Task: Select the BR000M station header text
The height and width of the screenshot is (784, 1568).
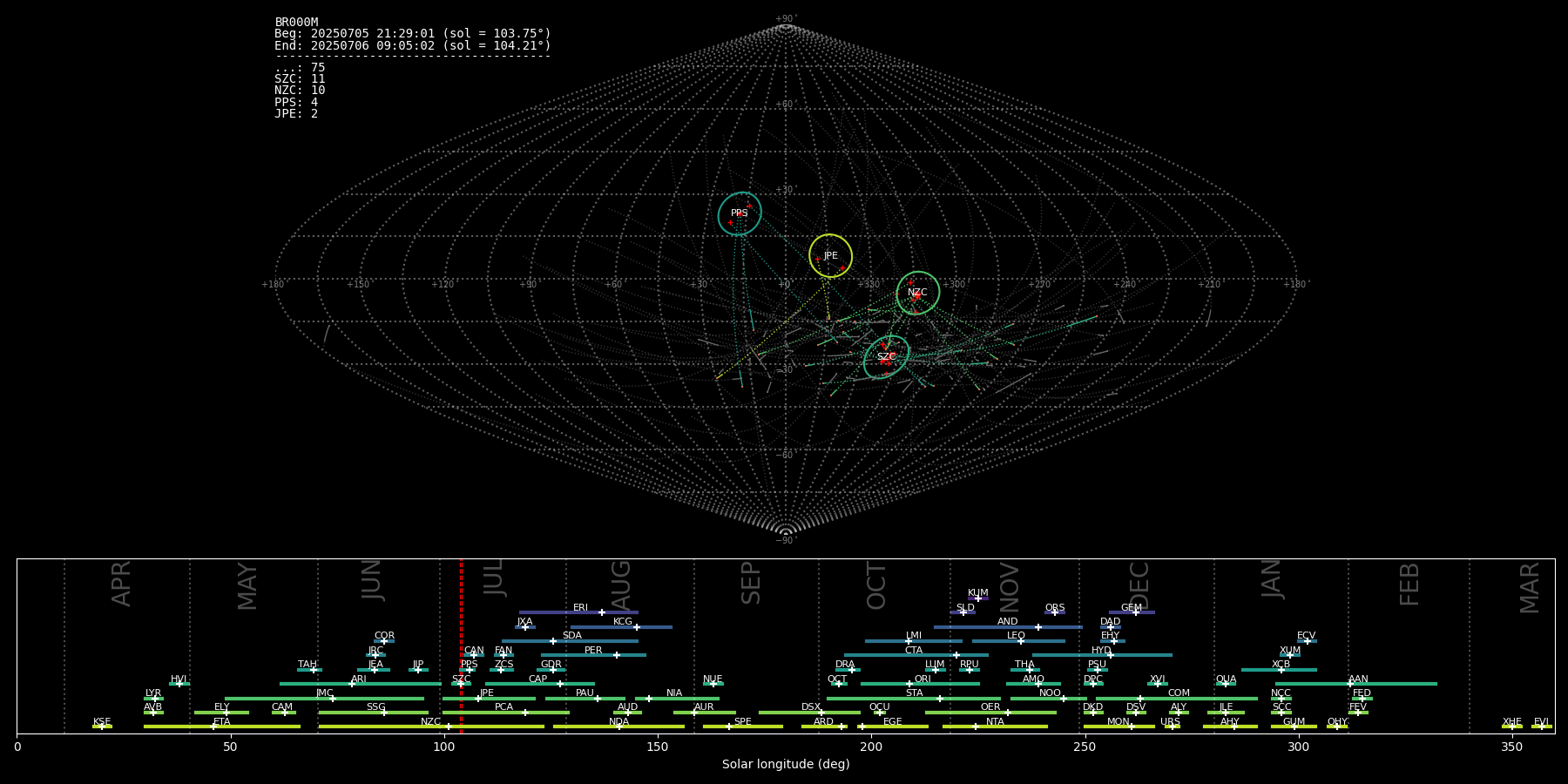Action: [296, 23]
